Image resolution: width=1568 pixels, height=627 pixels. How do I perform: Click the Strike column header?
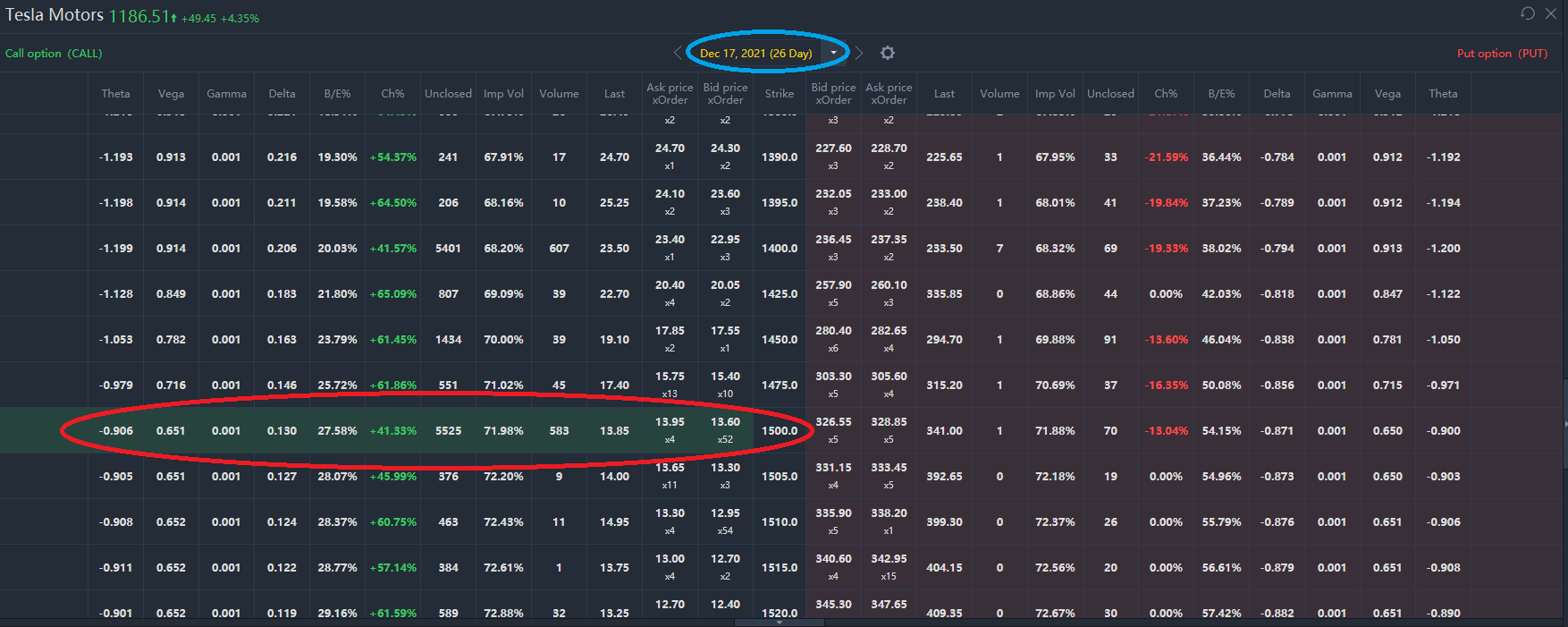coord(780,93)
